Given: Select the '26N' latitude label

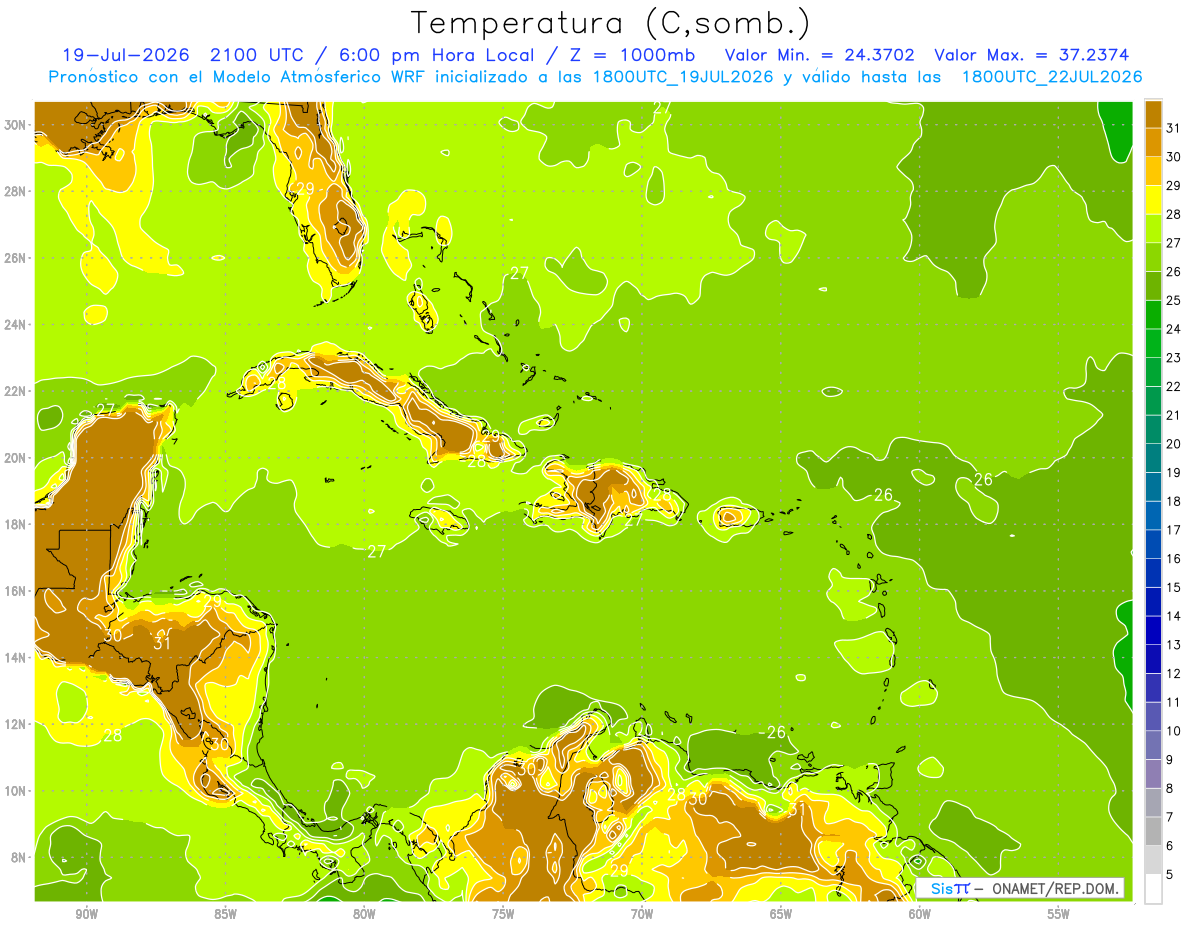Looking at the screenshot, I should pyautogui.click(x=17, y=258).
